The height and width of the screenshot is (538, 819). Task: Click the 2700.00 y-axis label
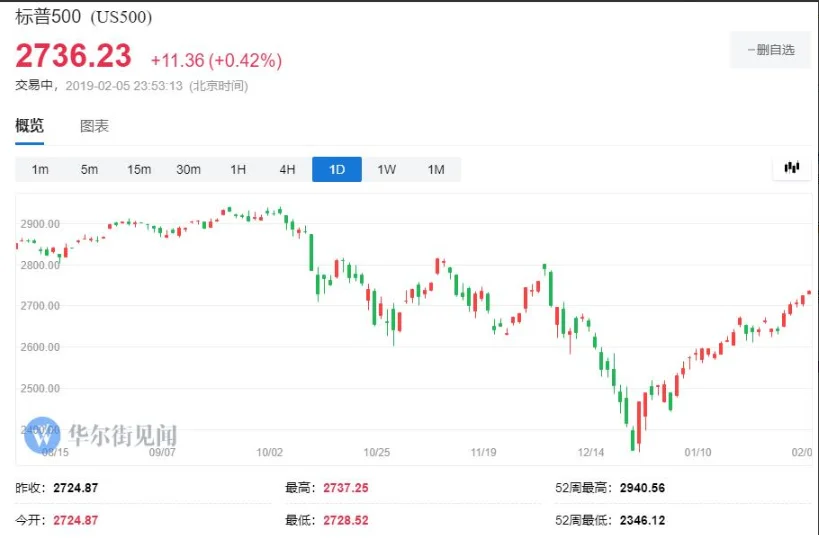click(x=40, y=306)
